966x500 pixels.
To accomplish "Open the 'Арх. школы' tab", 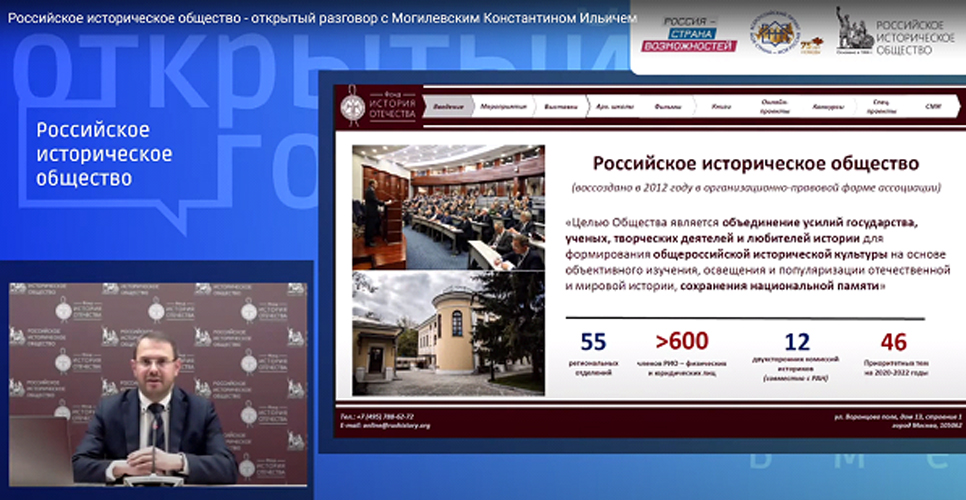I will click(615, 107).
